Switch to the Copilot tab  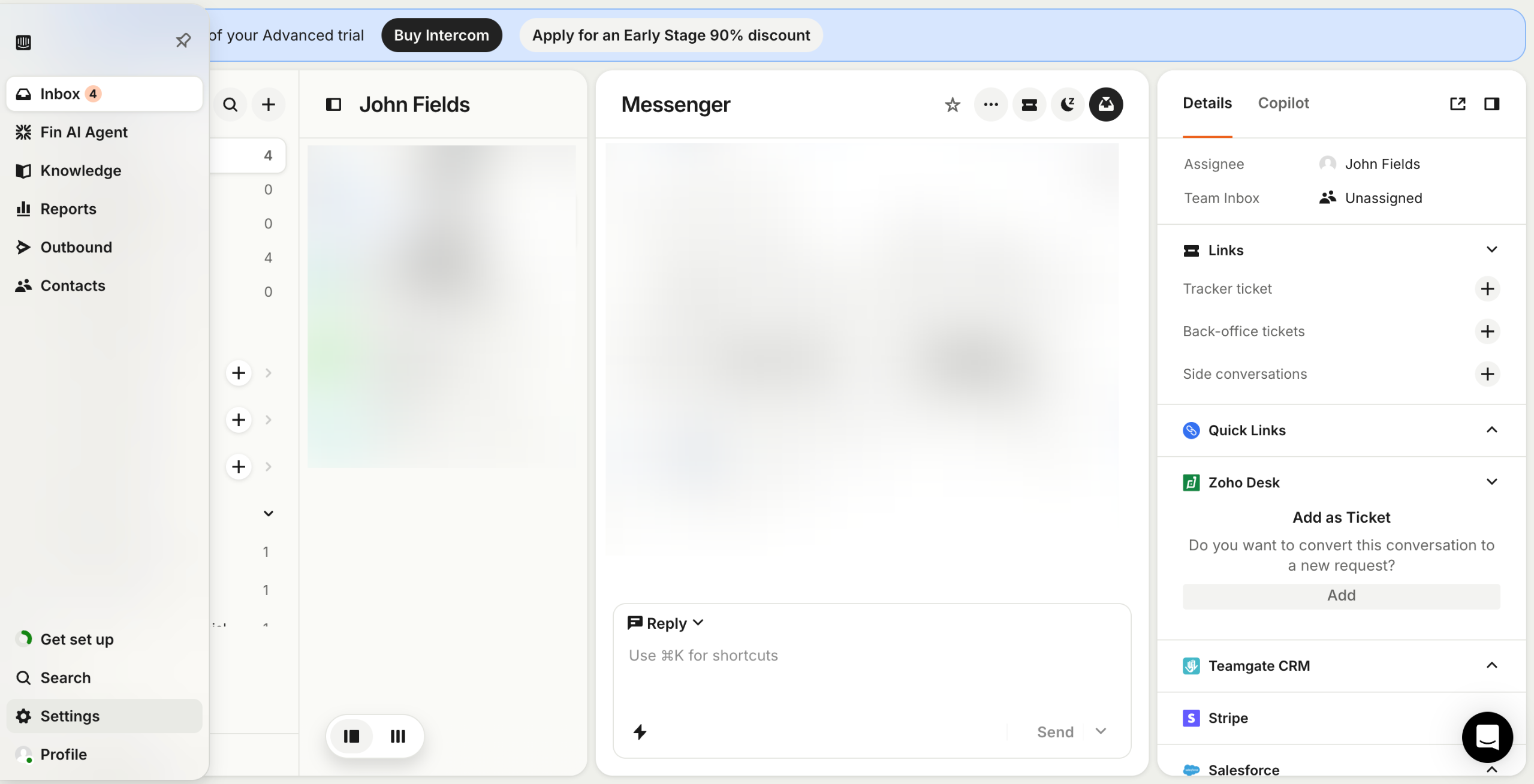[x=1283, y=103]
